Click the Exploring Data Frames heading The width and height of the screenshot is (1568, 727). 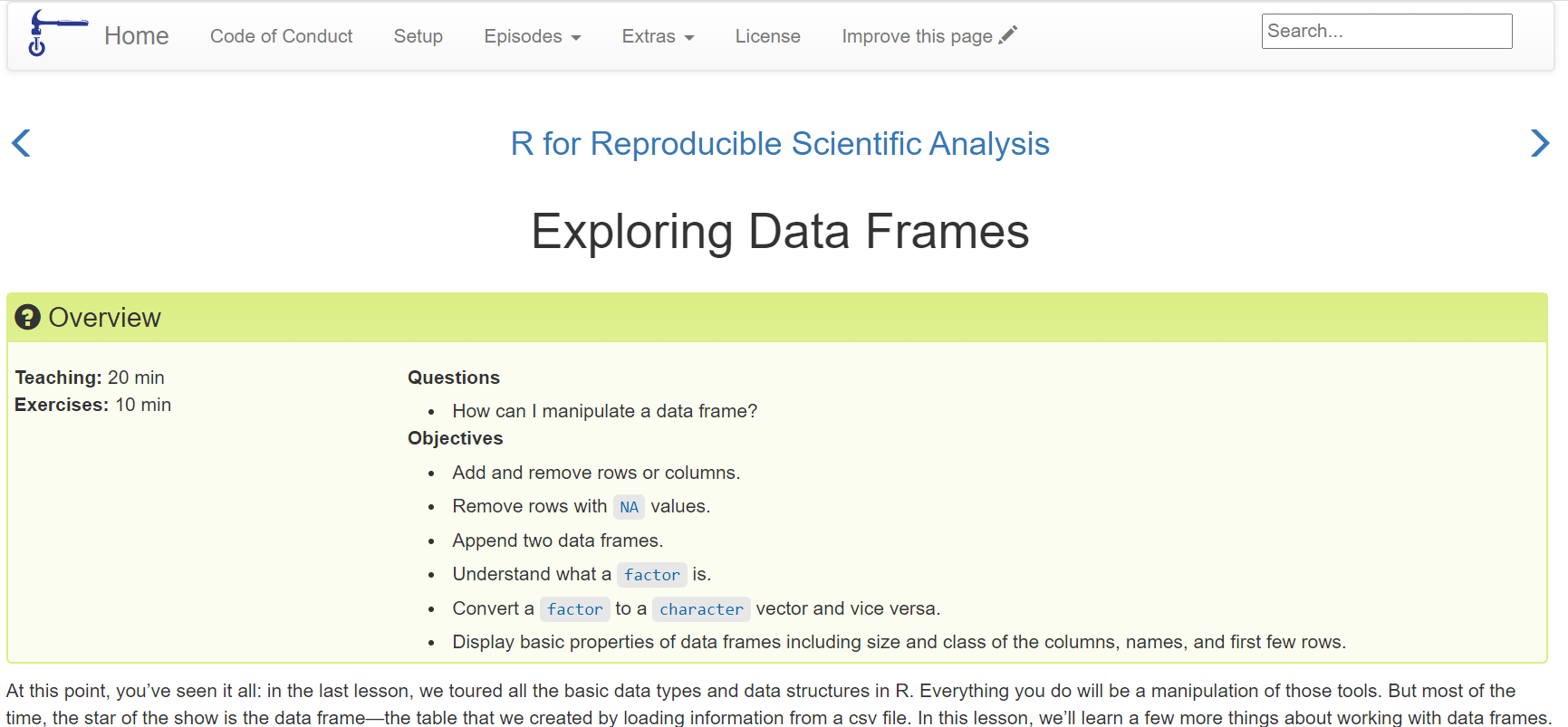(x=780, y=232)
